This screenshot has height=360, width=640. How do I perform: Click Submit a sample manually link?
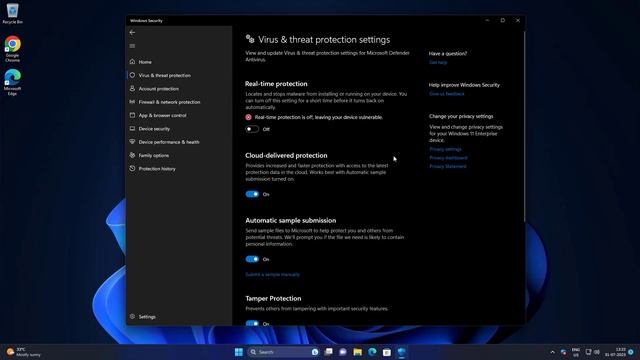[x=272, y=274]
